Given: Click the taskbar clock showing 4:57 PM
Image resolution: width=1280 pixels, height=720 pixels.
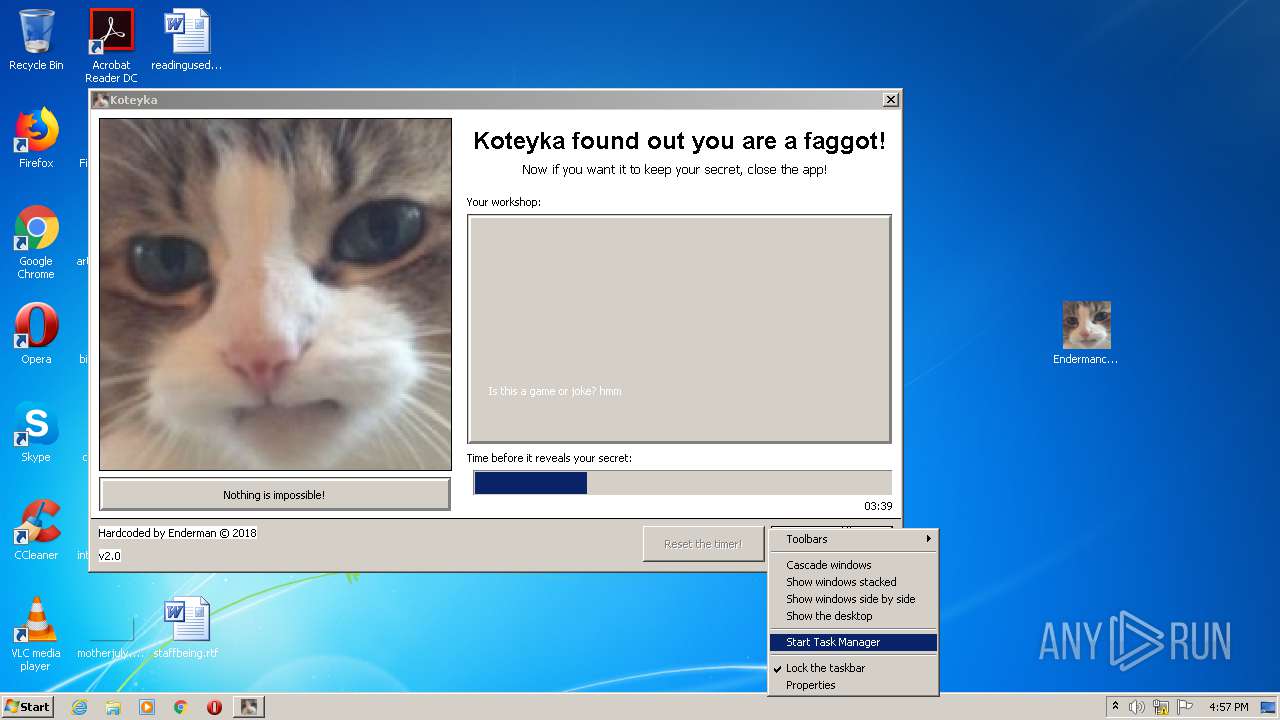Looking at the screenshot, I should 1228,707.
